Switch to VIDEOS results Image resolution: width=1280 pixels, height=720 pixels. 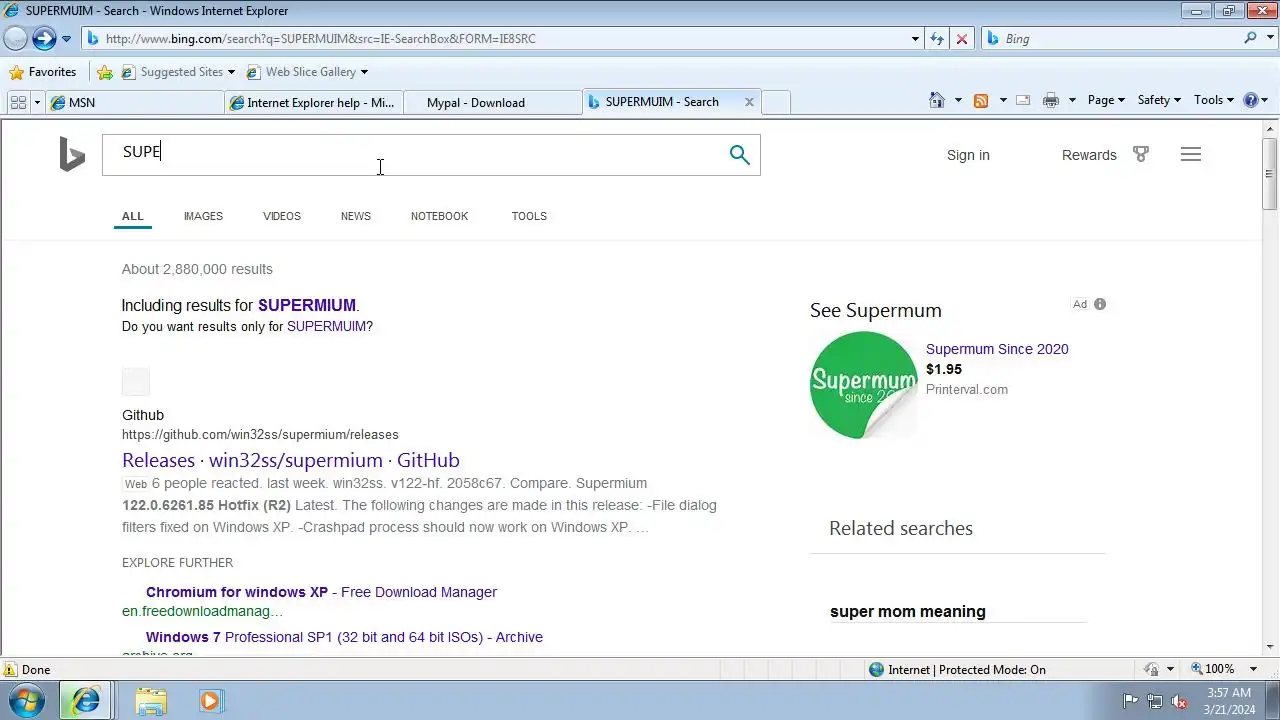282,216
